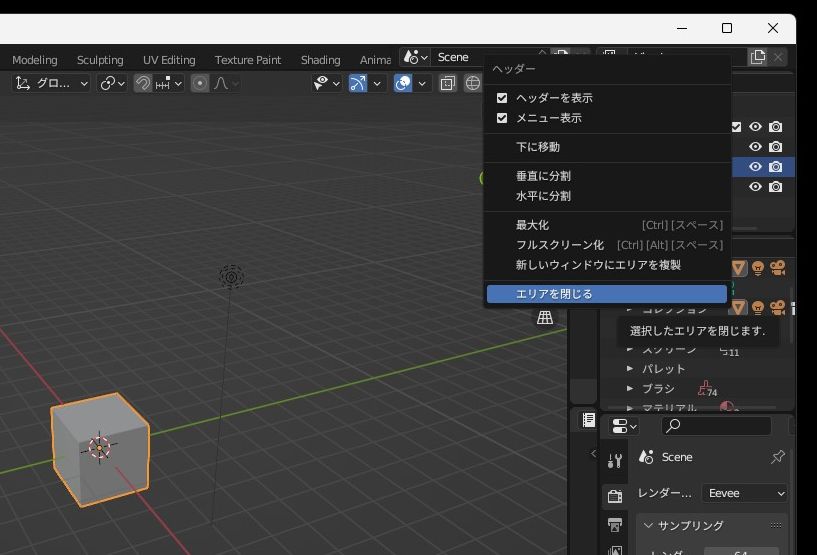Toggle snapping magnet icon in viewport header
This screenshot has width=817, height=555.
[x=143, y=83]
